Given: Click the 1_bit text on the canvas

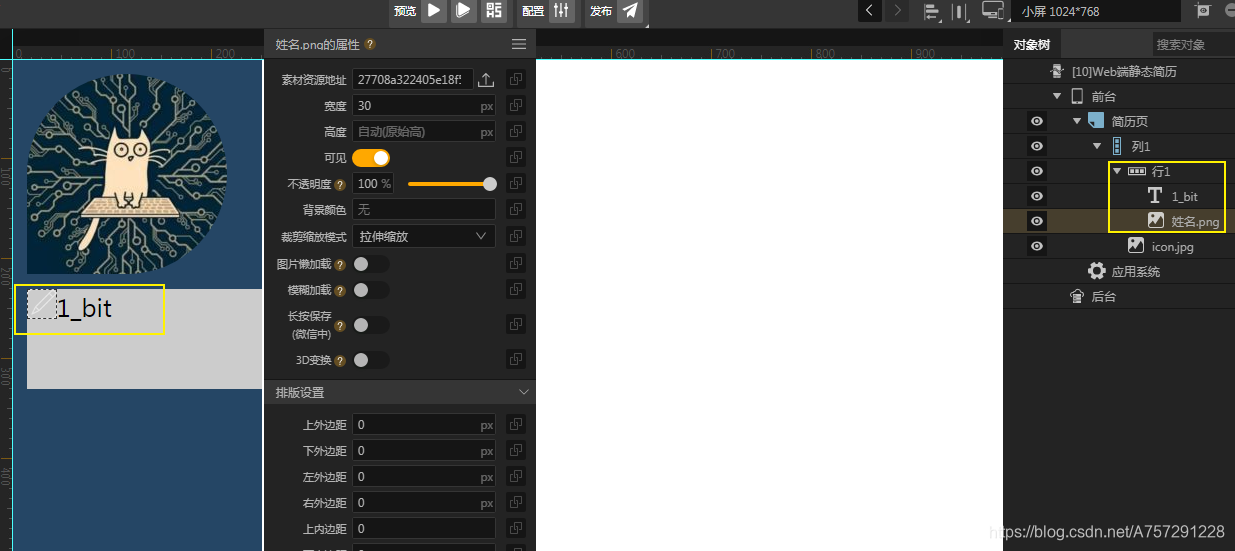Looking at the screenshot, I should tap(84, 308).
